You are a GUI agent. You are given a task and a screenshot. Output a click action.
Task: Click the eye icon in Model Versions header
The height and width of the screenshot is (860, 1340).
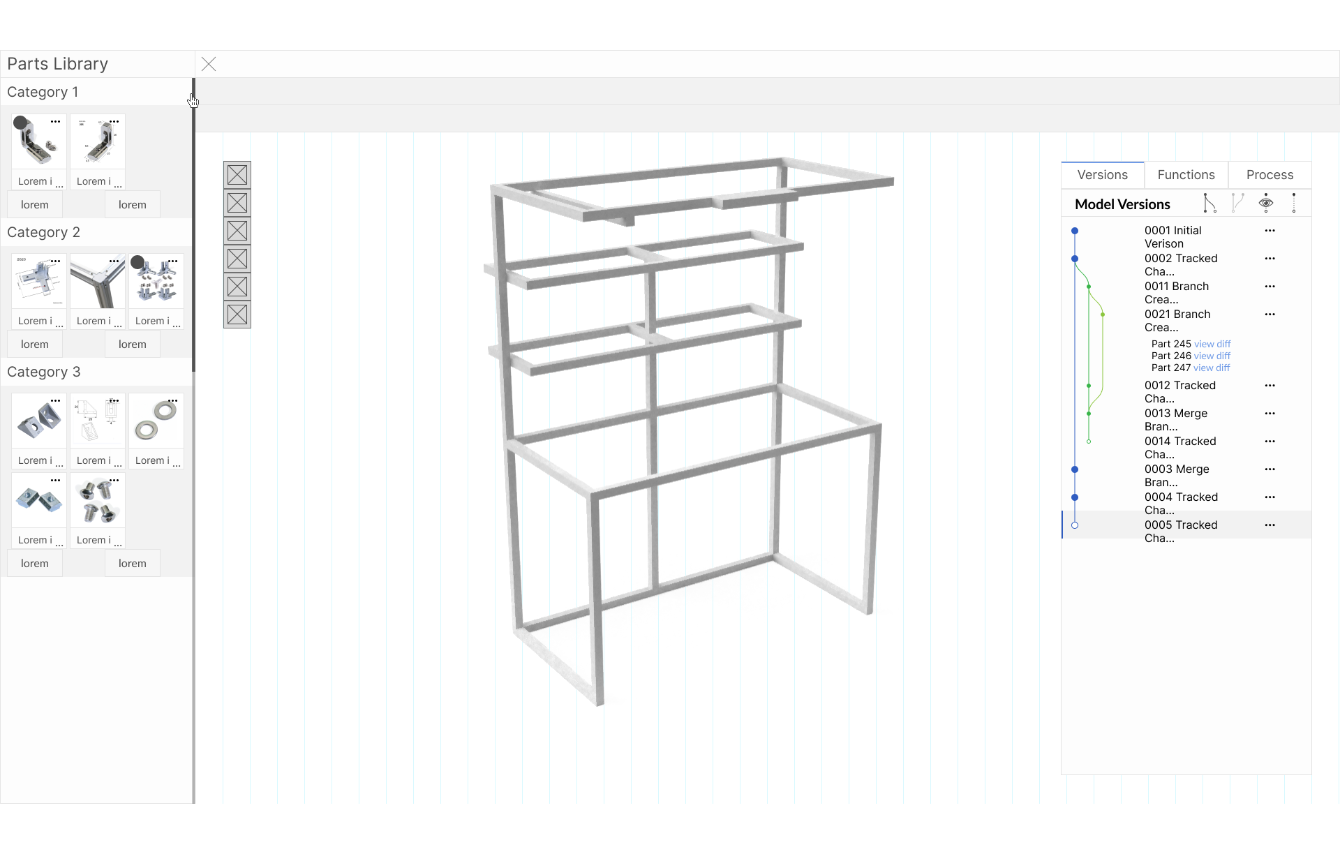tap(1266, 202)
